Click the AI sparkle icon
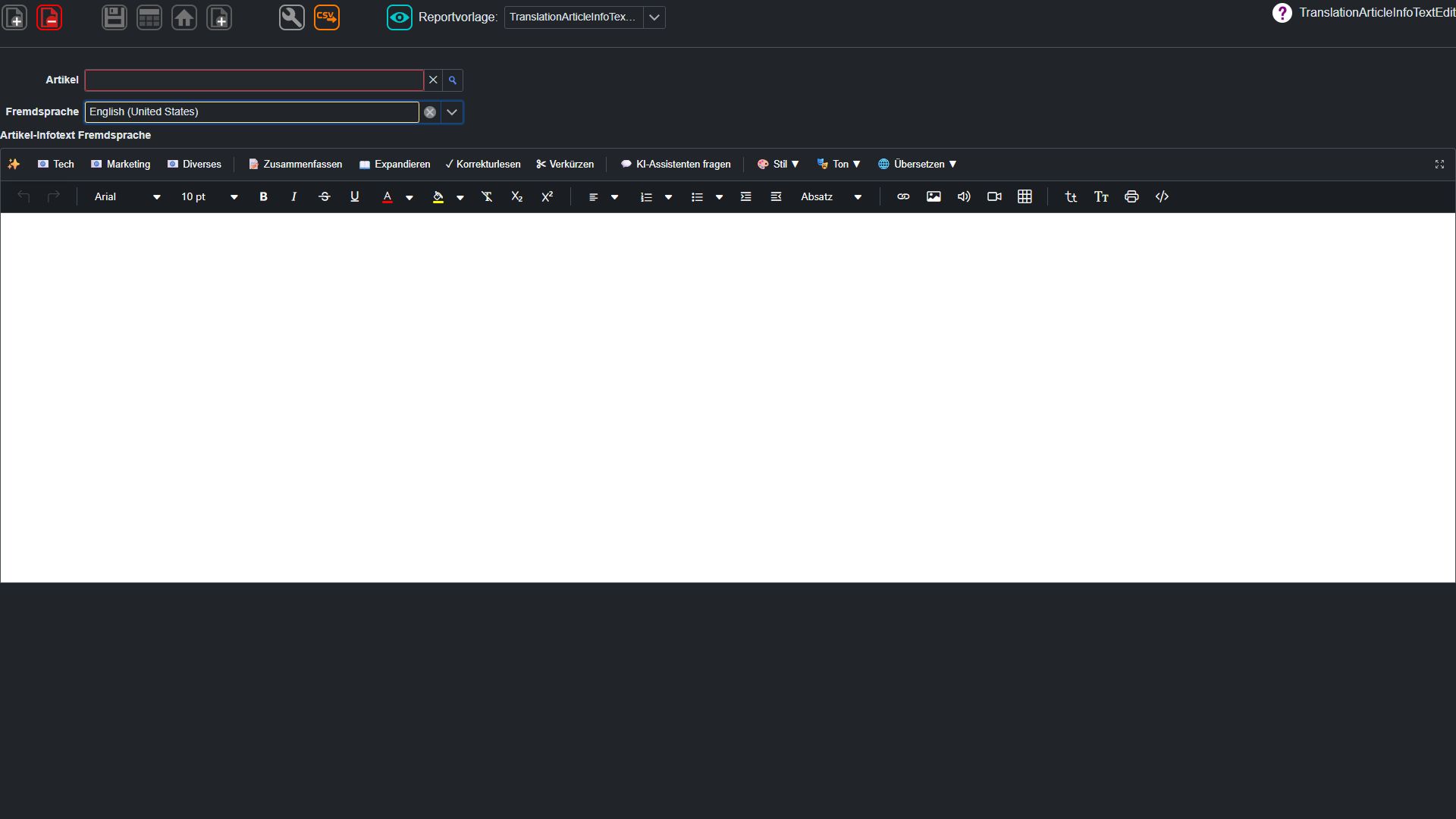1456x819 pixels. [14, 164]
